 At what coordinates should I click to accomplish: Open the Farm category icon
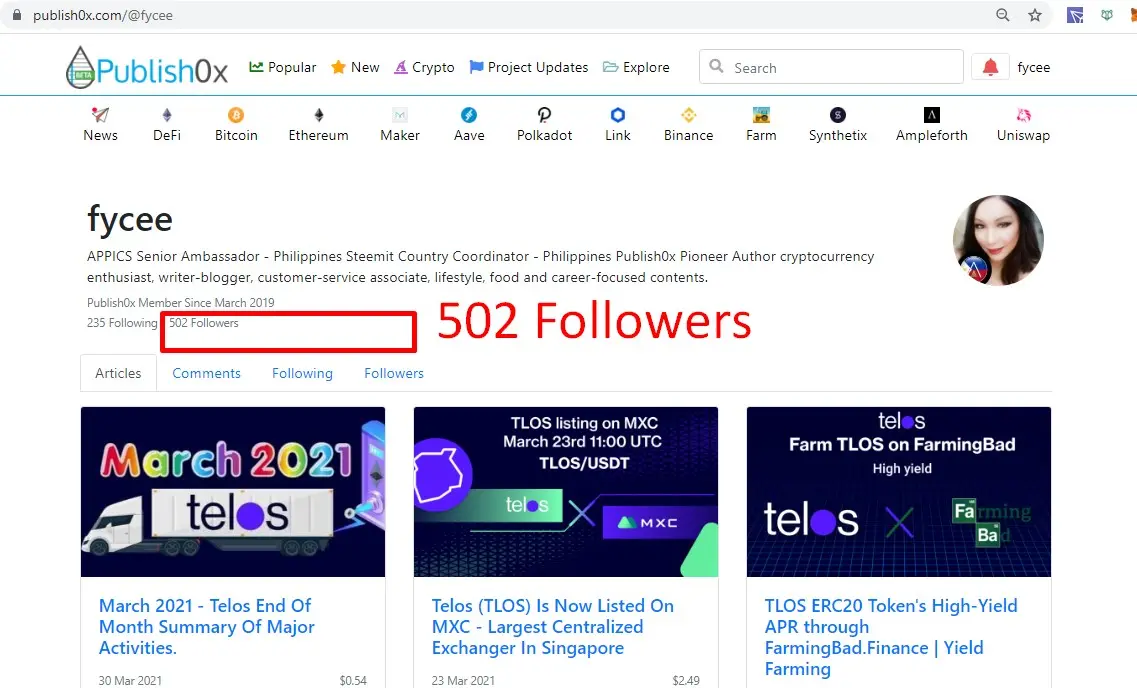(x=761, y=115)
